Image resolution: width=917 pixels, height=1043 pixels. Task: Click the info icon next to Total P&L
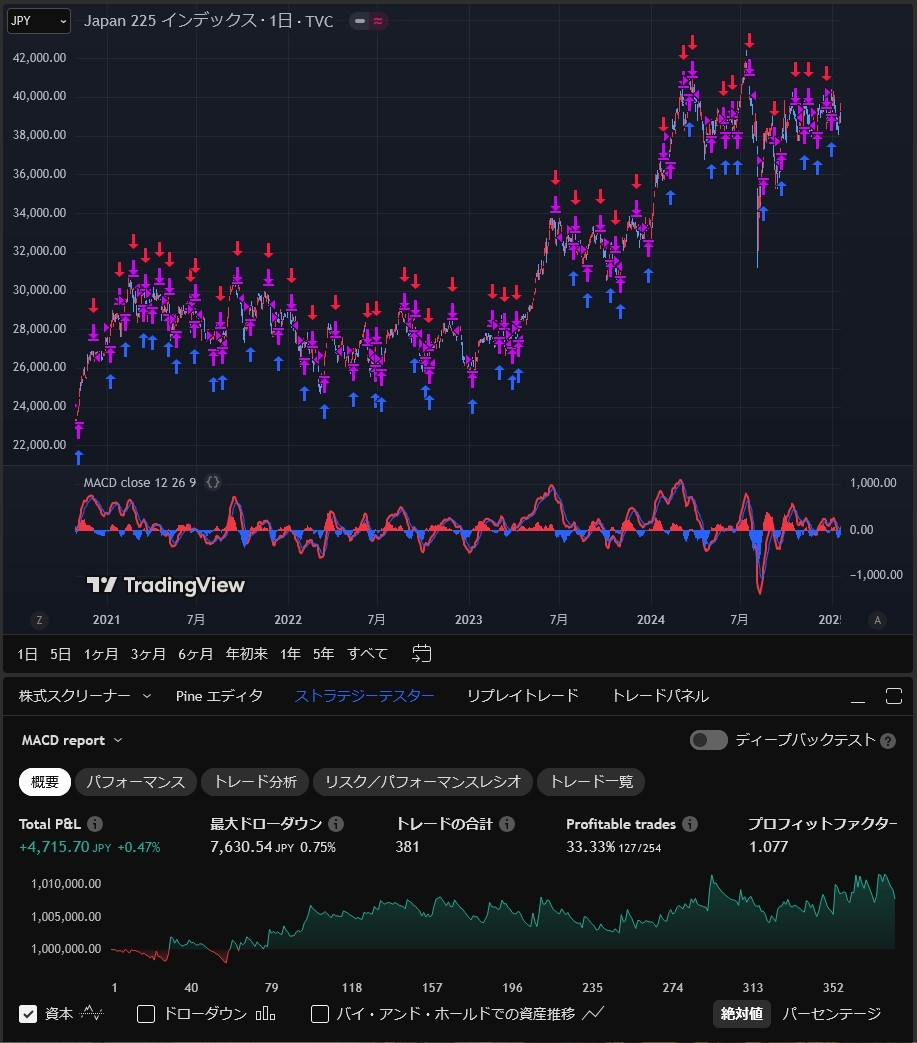94,823
